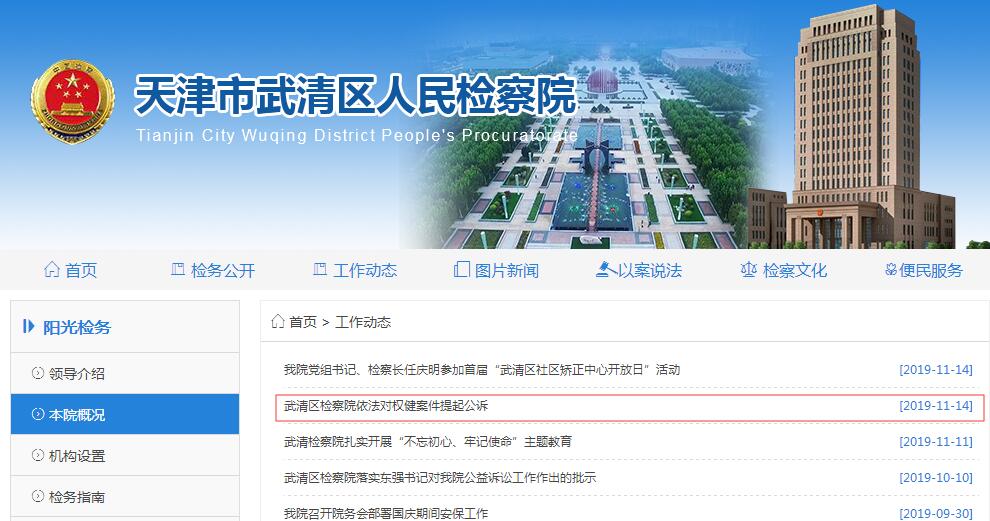Click the flower icon beside 便民服务
990x521 pixels.
[x=891, y=270]
